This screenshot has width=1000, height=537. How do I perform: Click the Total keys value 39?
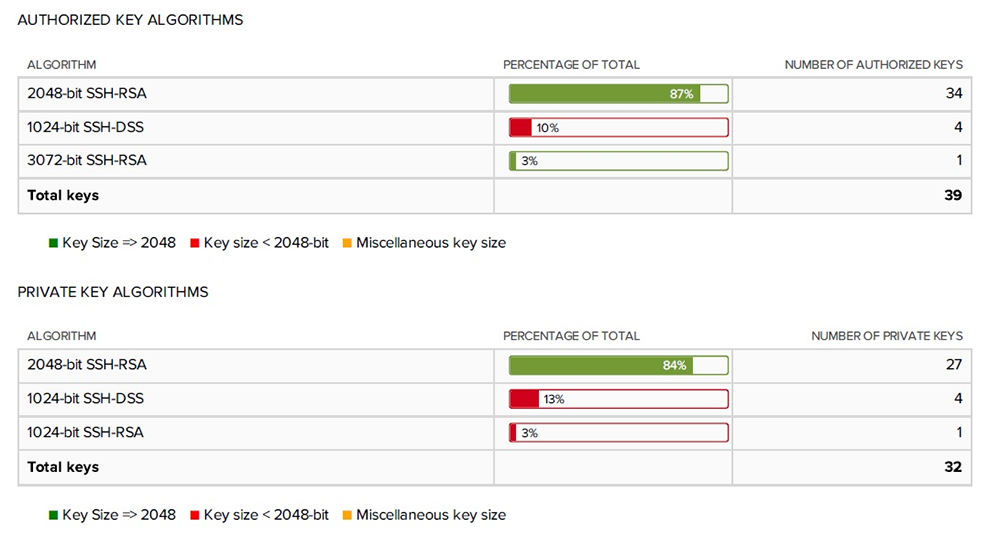pos(953,195)
